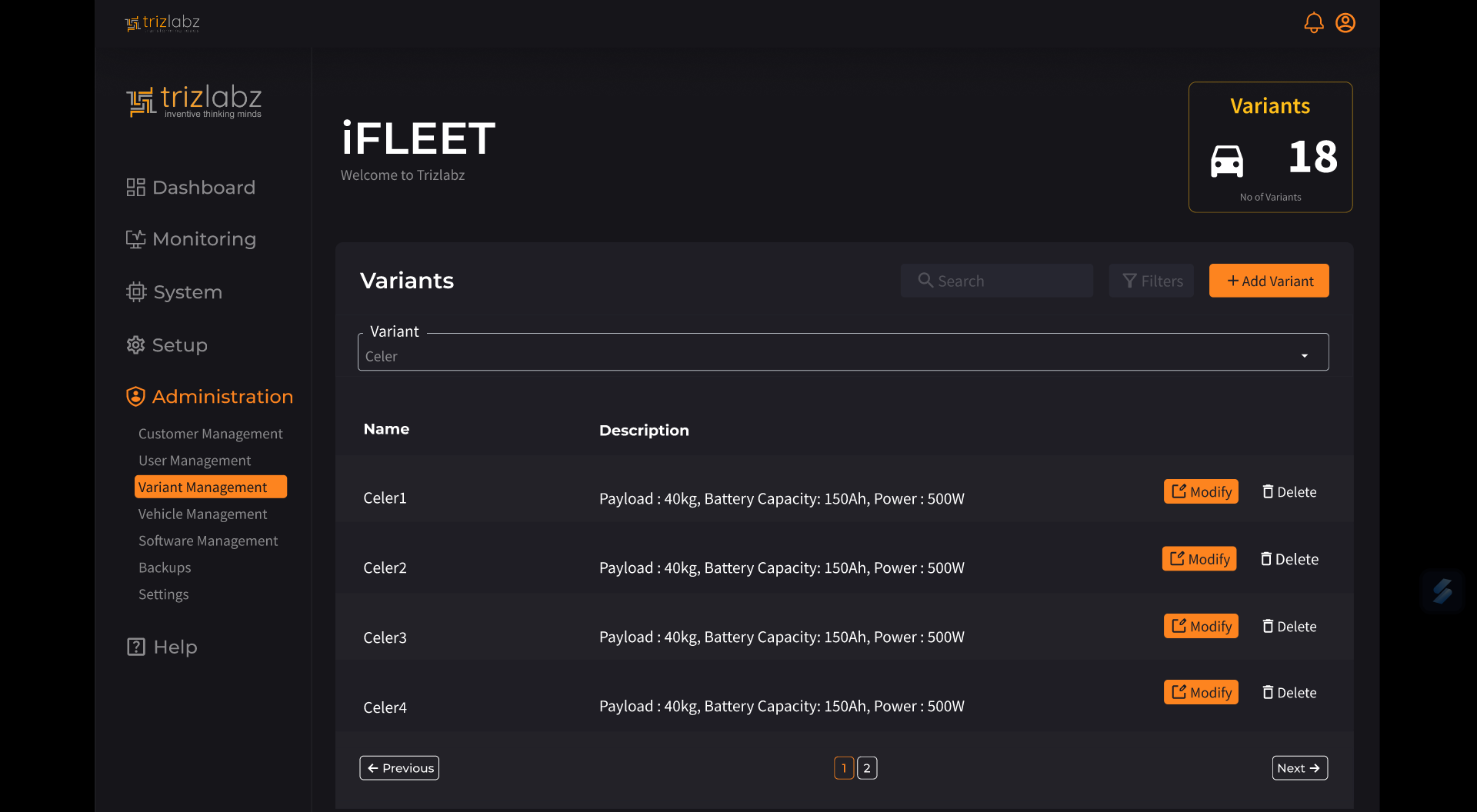Click the user profile account icon
Screen dimensions: 1477x812
pyautogui.click(x=1345, y=23)
